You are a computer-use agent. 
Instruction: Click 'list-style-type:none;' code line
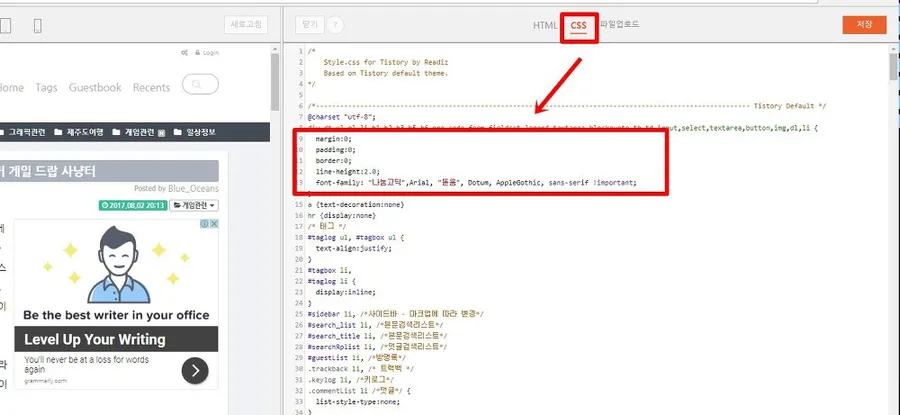(x=358, y=402)
